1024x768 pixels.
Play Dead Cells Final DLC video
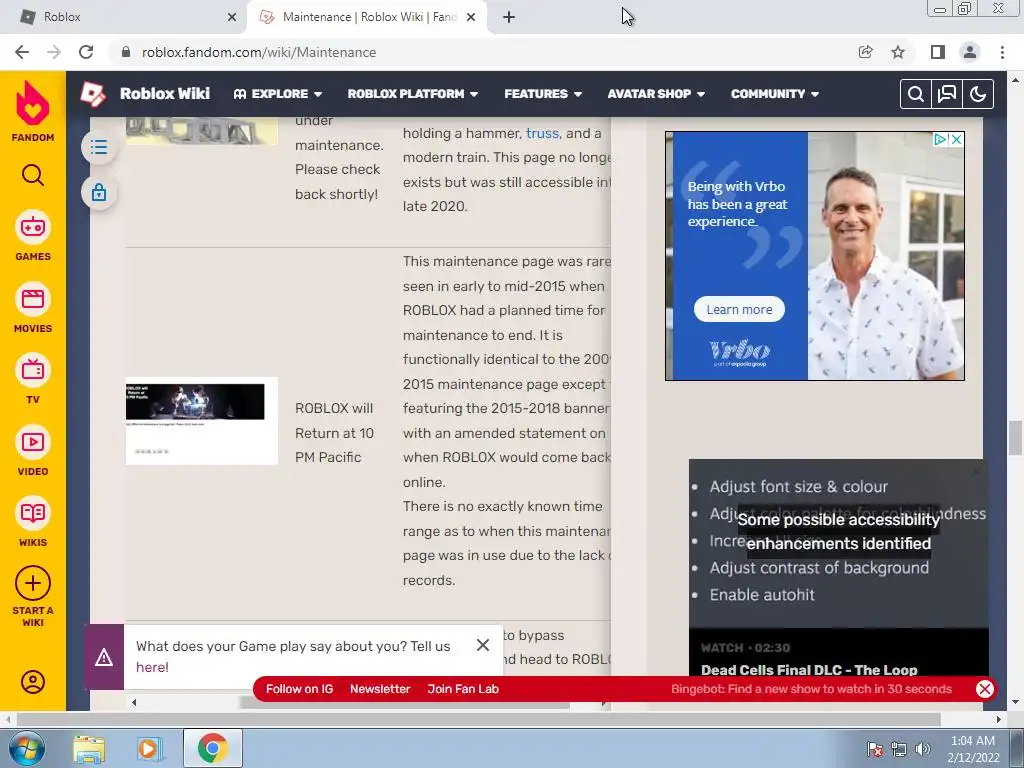[839, 653]
